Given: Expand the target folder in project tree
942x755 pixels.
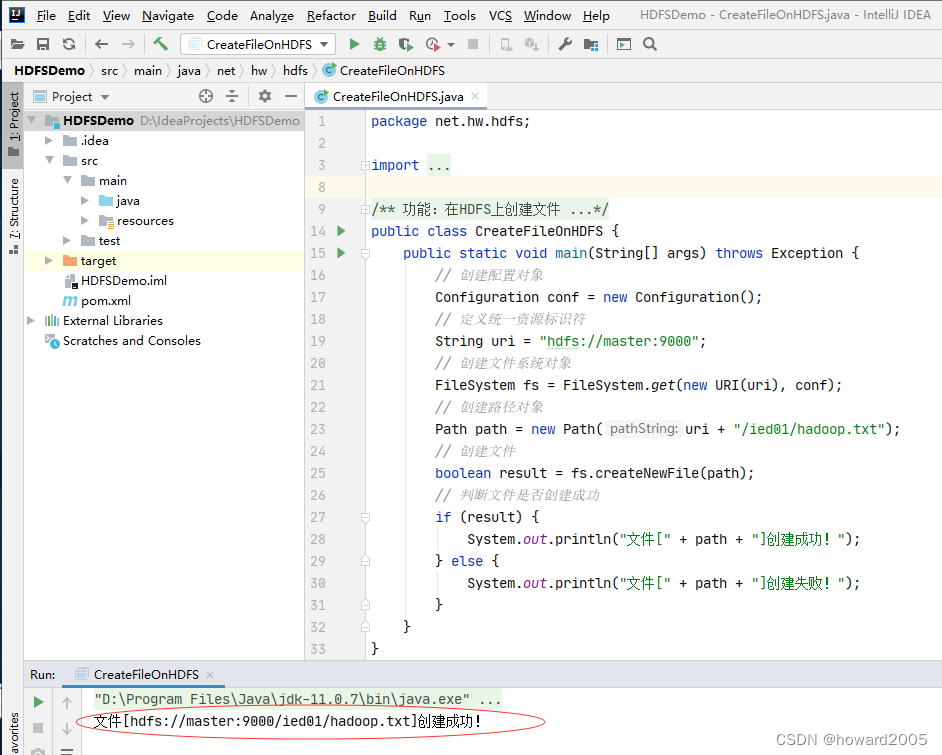Looking at the screenshot, I should click(49, 261).
